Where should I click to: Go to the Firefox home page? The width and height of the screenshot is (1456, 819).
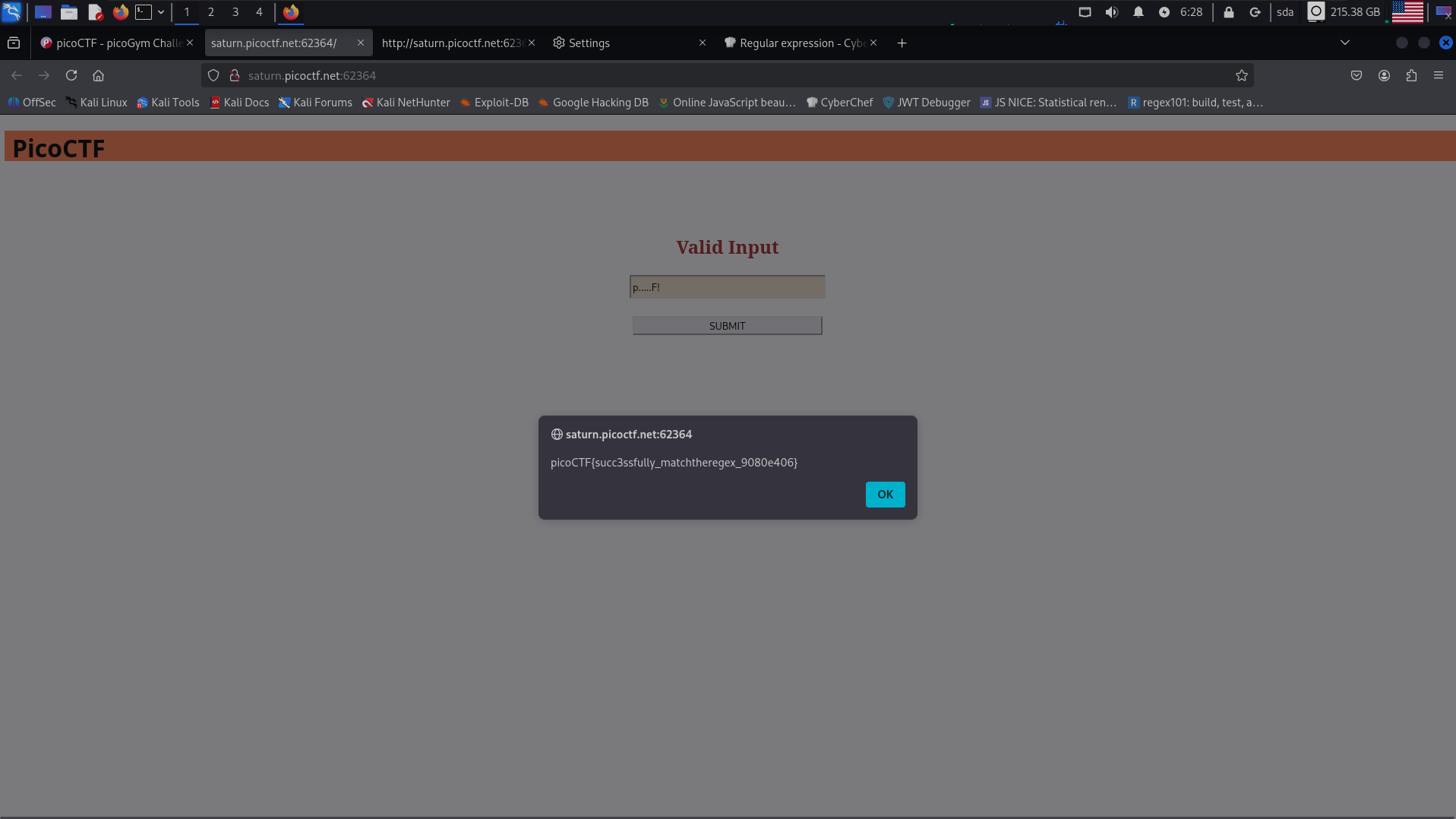coord(98,75)
